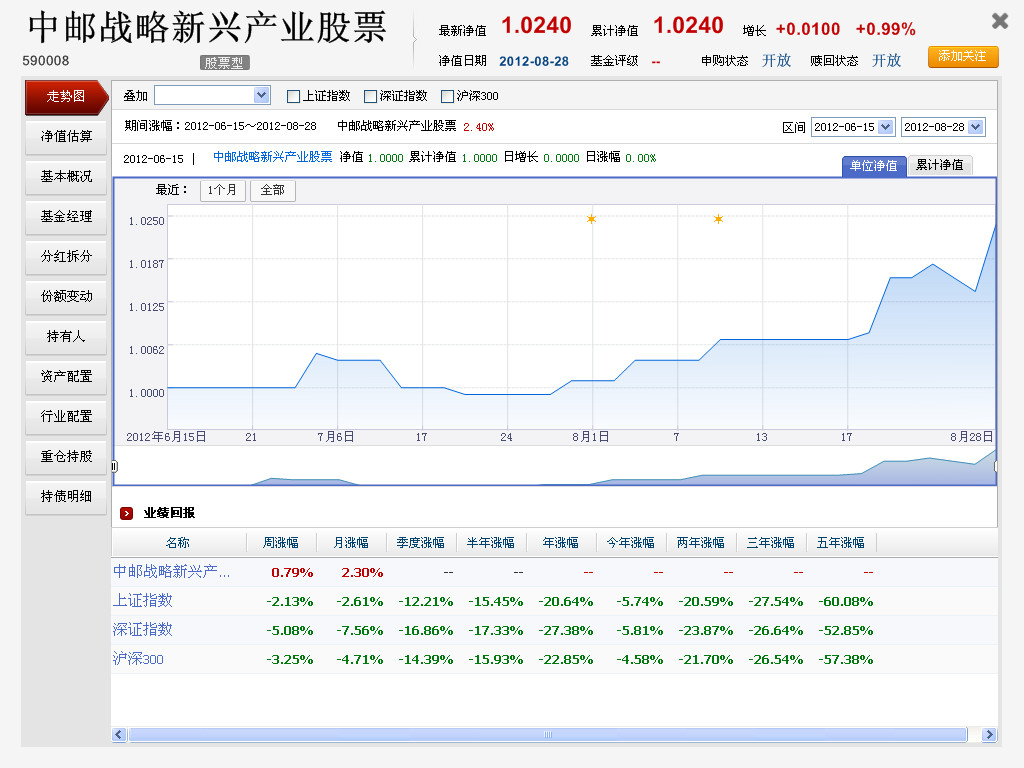
Task: Open the 分红拆分 sidebar tab
Action: click(66, 256)
